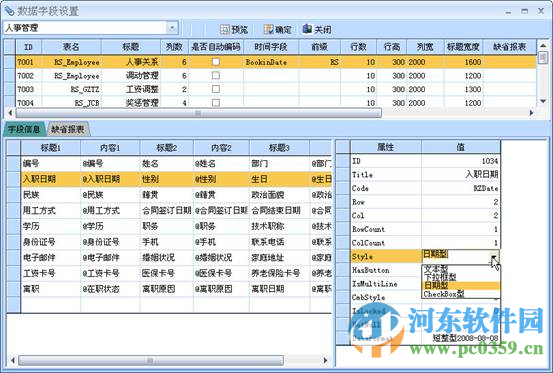Click the 表名 column header

71,47
